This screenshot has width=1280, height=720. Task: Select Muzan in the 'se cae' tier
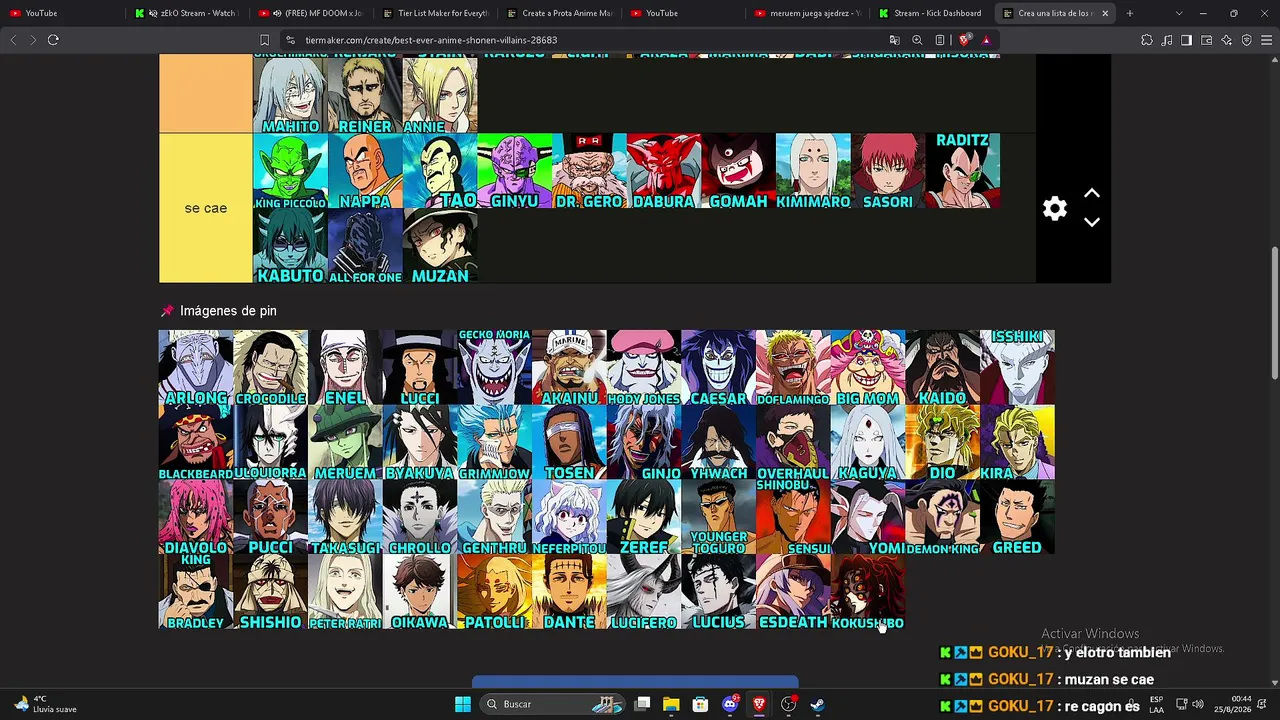[440, 246]
